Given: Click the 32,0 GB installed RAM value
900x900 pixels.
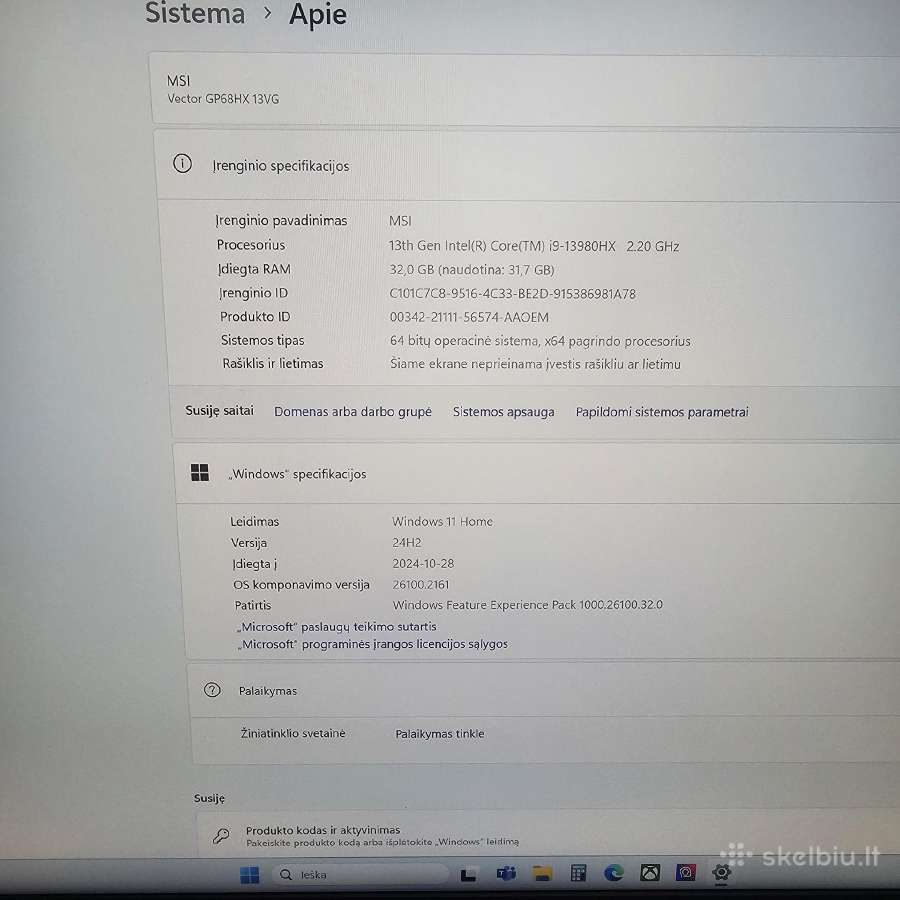Looking at the screenshot, I should (x=472, y=270).
